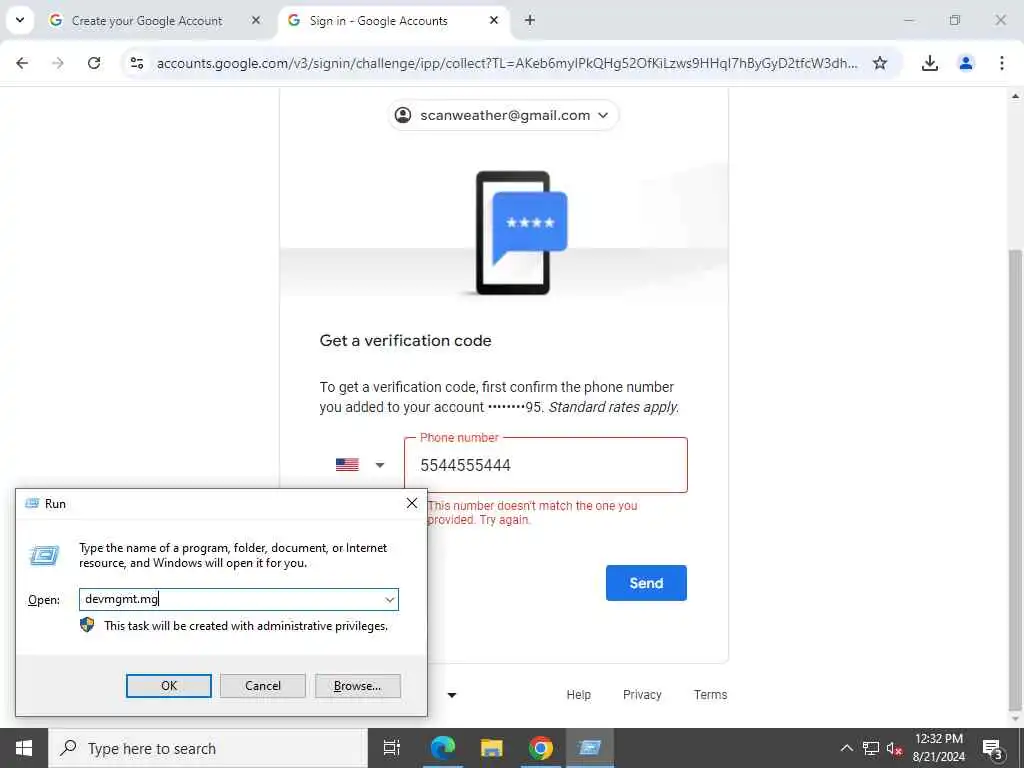Click the forward navigation arrow
Image resolution: width=1024 pixels, height=768 pixels.
tap(58, 63)
